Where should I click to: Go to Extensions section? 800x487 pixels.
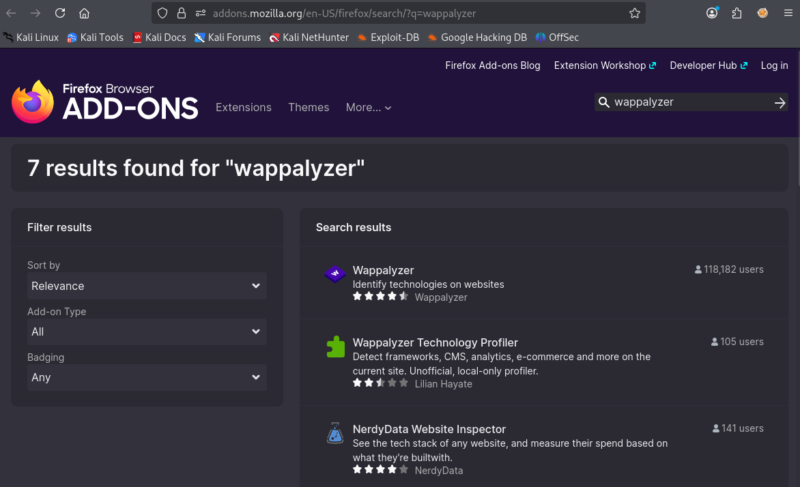pyautogui.click(x=243, y=108)
